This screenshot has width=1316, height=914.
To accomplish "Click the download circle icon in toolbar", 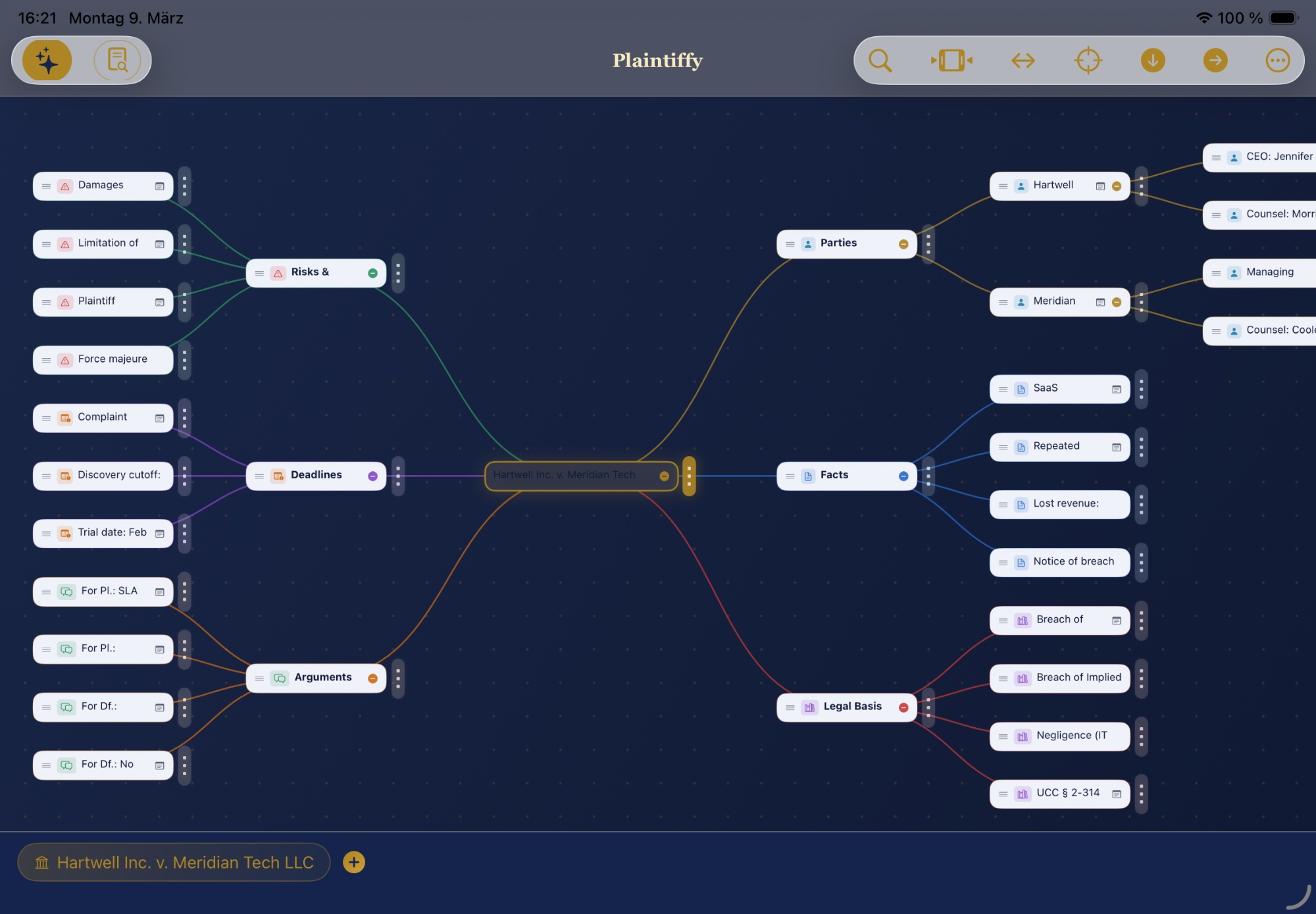I will (x=1152, y=60).
